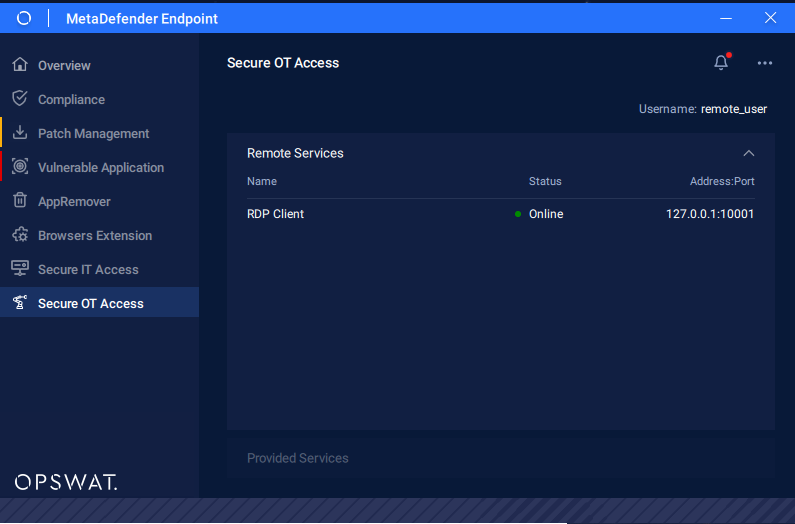Click the Address:Port column header

[722, 182]
